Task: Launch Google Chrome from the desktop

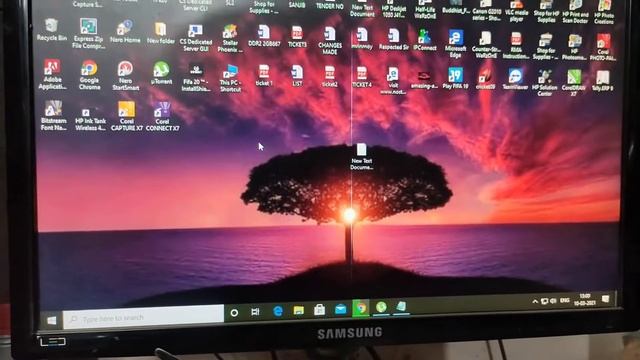Action: pyautogui.click(x=89, y=75)
